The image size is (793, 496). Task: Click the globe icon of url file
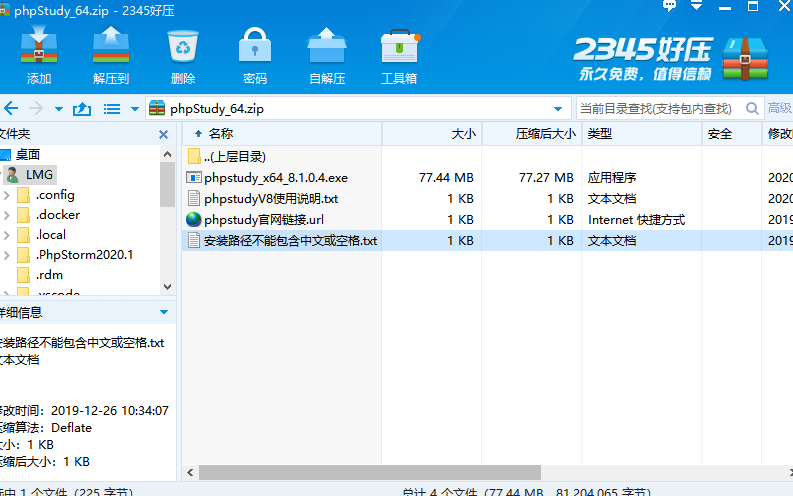pyautogui.click(x=194, y=219)
